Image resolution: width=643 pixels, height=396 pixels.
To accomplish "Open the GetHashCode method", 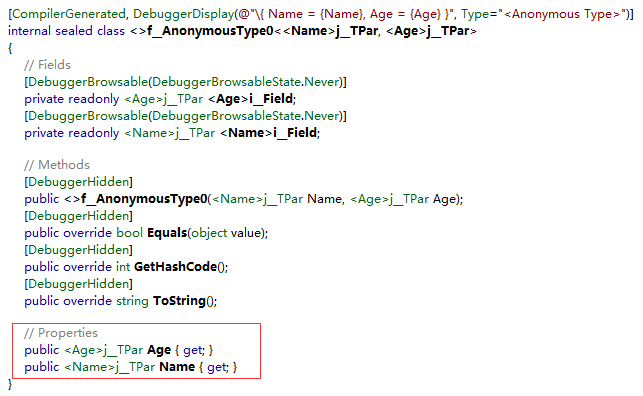I will click(175, 267).
